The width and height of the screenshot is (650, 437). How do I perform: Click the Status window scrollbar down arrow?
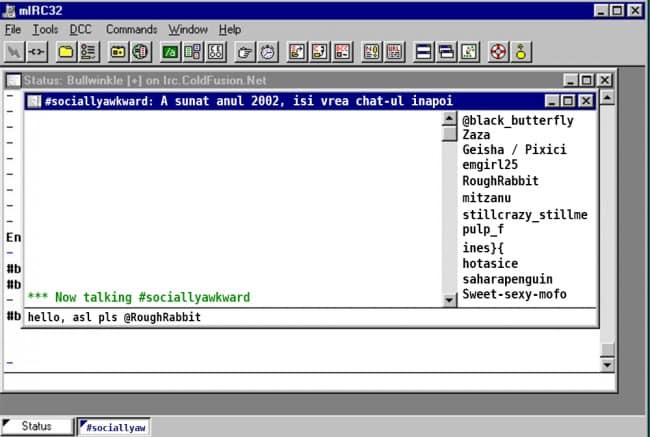(607, 365)
